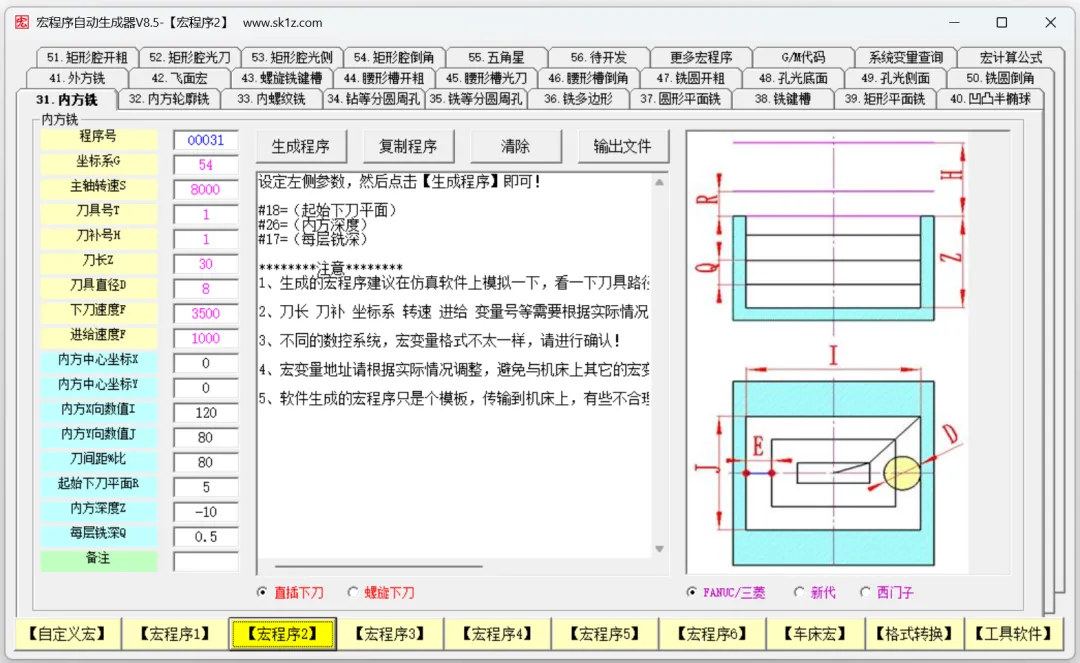
Task: Open the 54. 矩形腔倒角 tab
Action: [395, 58]
